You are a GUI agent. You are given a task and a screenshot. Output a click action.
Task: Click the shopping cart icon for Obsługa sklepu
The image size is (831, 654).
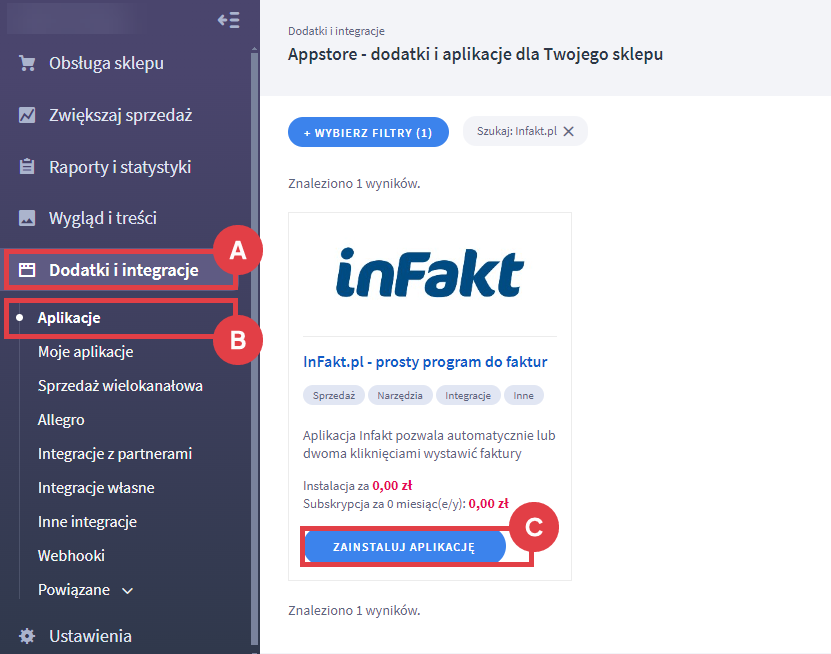pyautogui.click(x=27, y=64)
